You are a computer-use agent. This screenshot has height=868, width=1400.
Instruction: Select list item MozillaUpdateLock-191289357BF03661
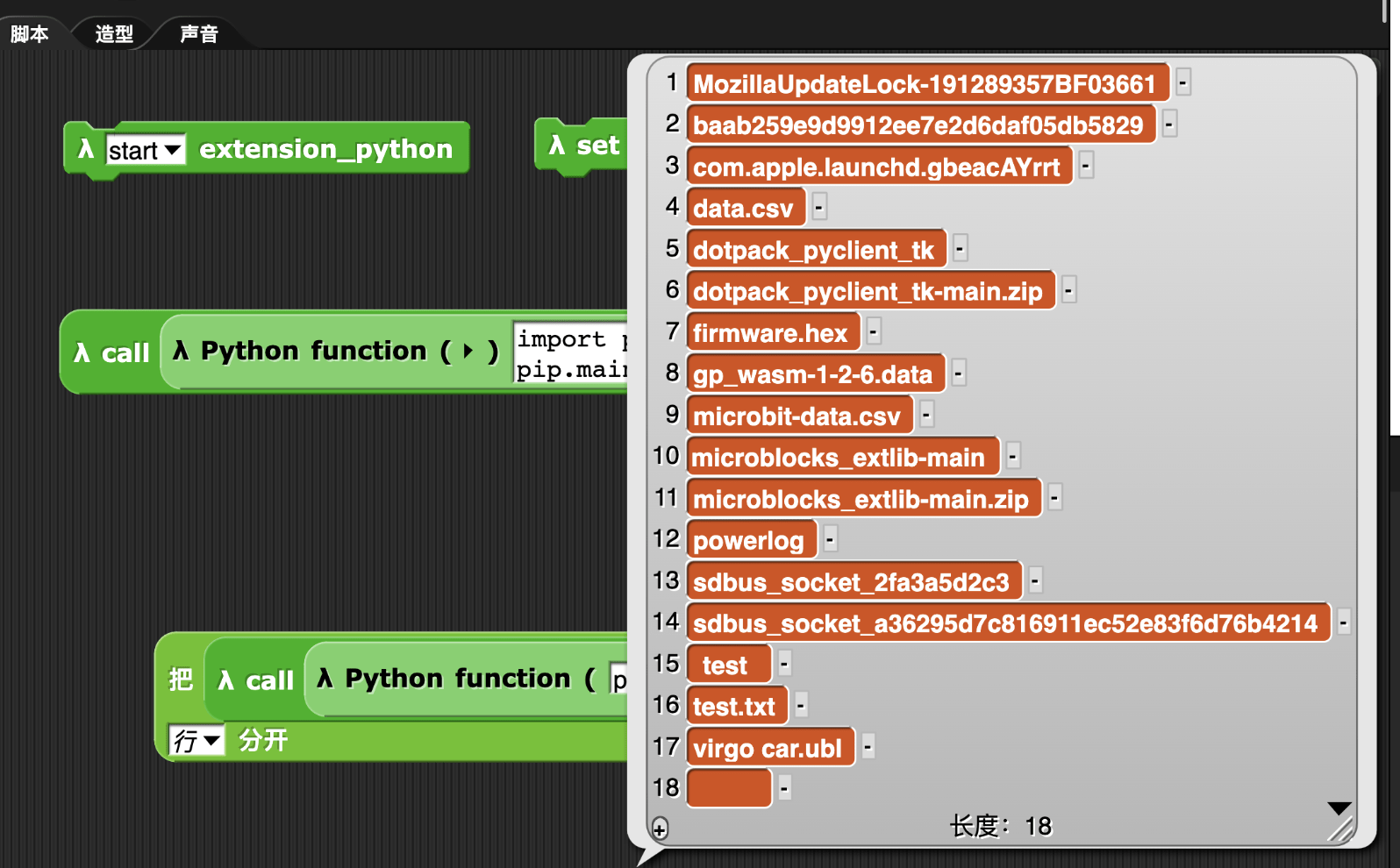(x=927, y=83)
